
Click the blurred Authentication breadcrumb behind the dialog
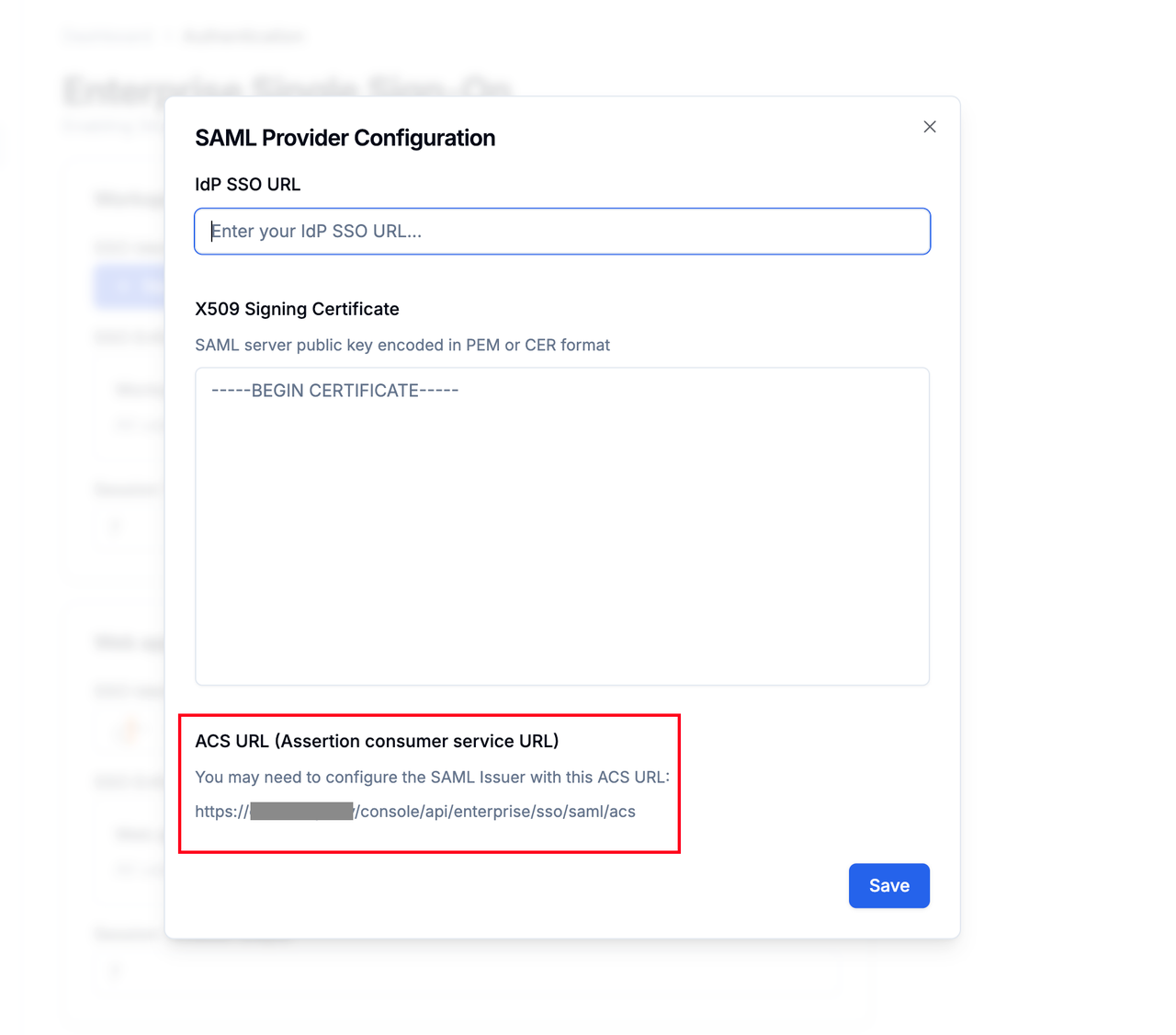pos(243,36)
